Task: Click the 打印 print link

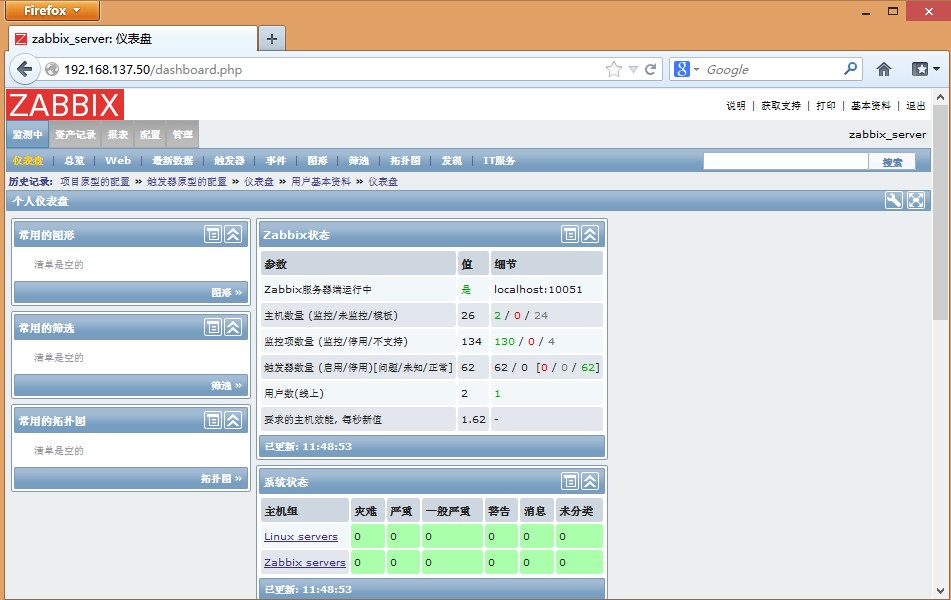Action: [825, 106]
